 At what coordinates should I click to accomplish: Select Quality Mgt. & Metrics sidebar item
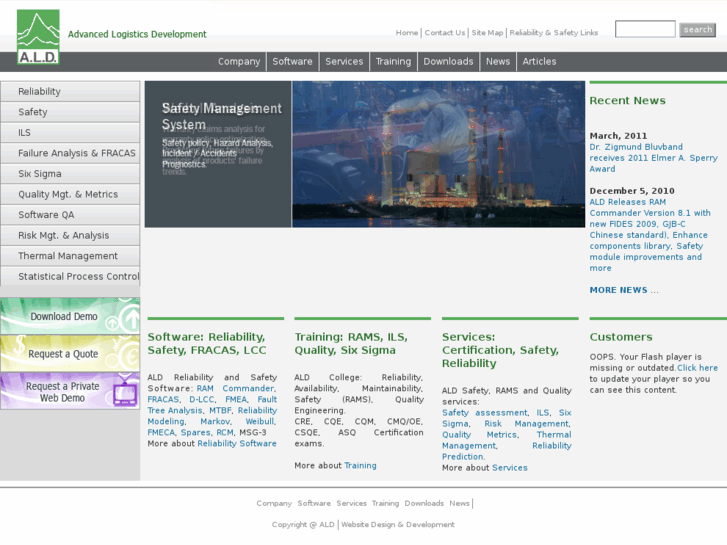click(70, 194)
